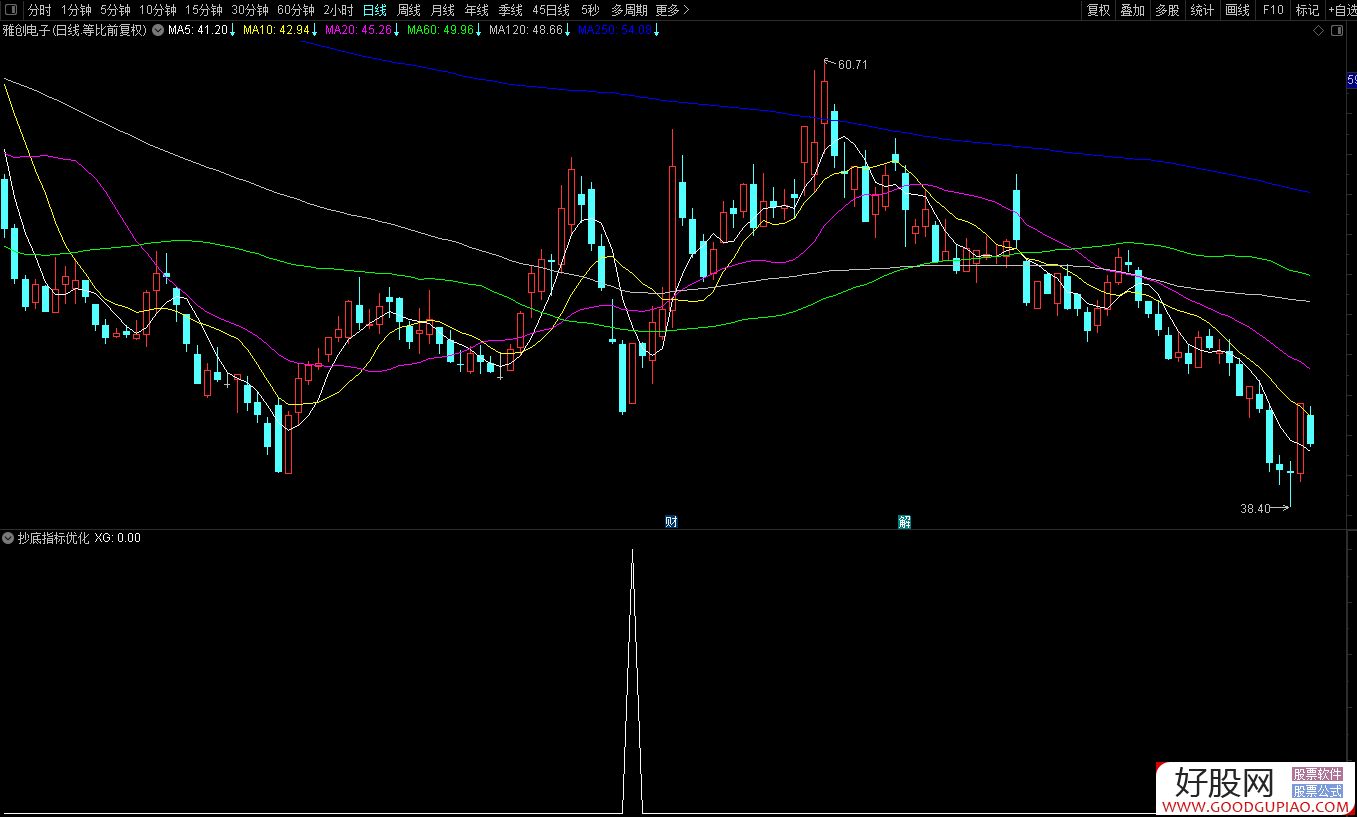
Task: Select the 60分钟 period tab
Action: coord(296,10)
